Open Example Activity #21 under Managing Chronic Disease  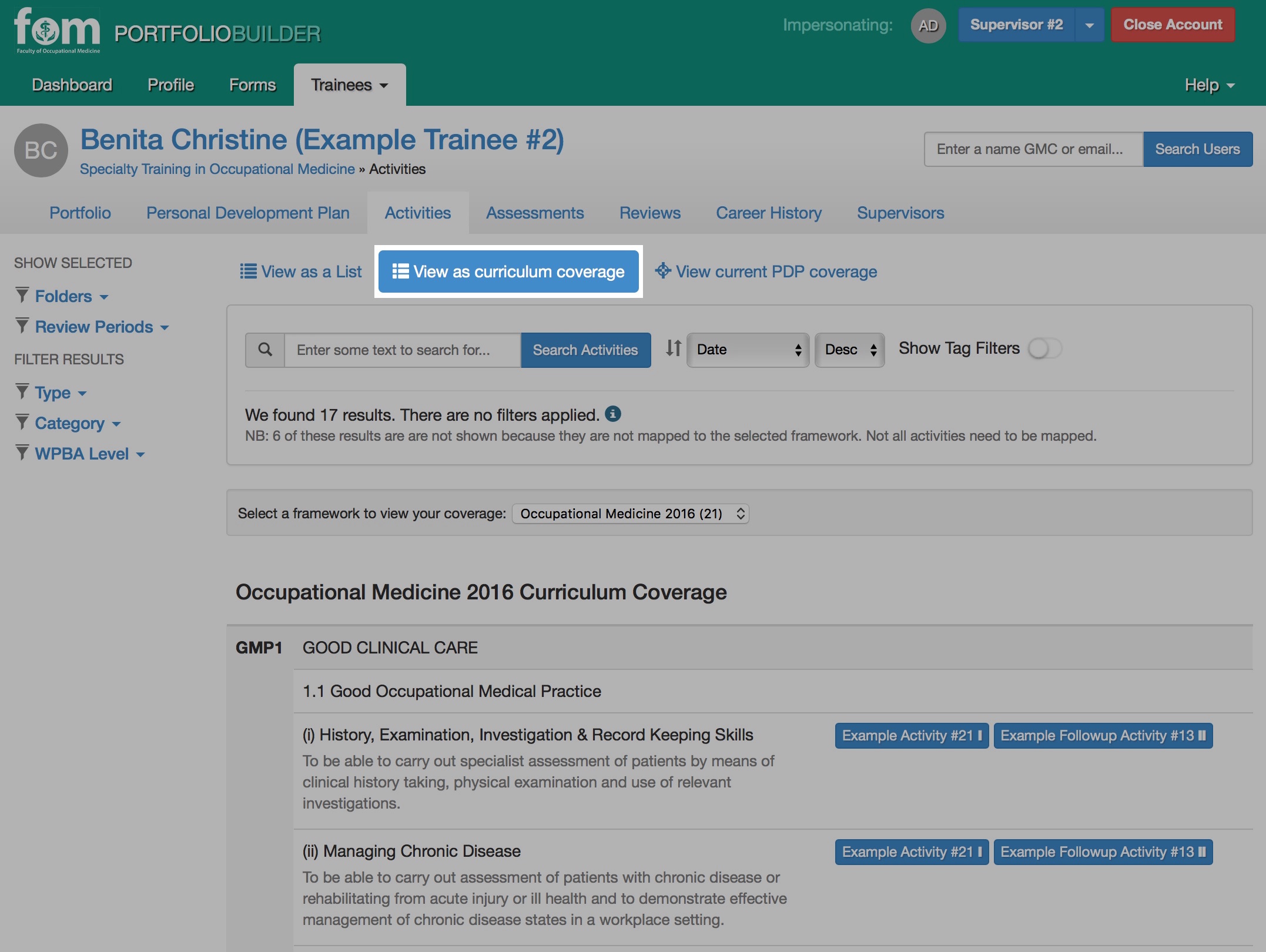click(x=912, y=852)
